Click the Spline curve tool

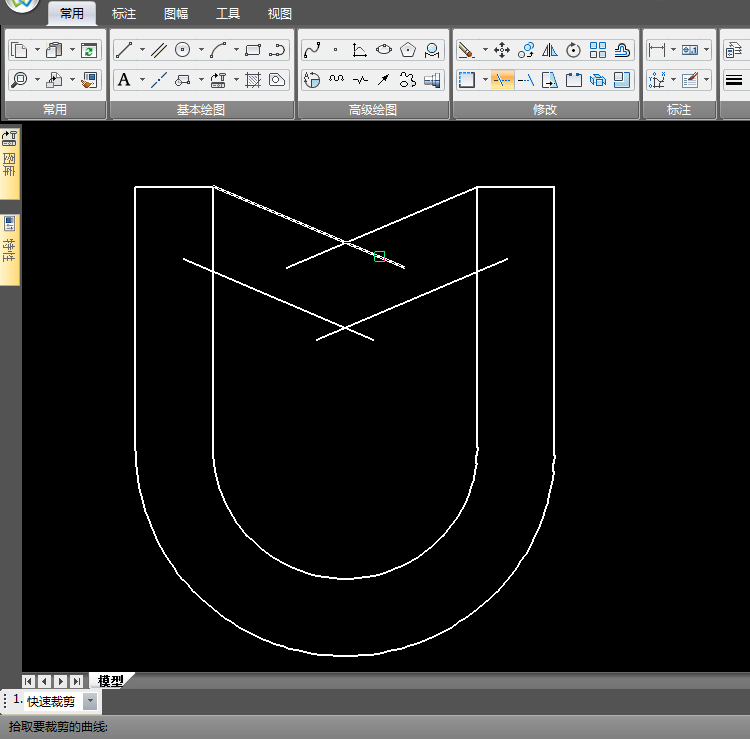click(311, 50)
